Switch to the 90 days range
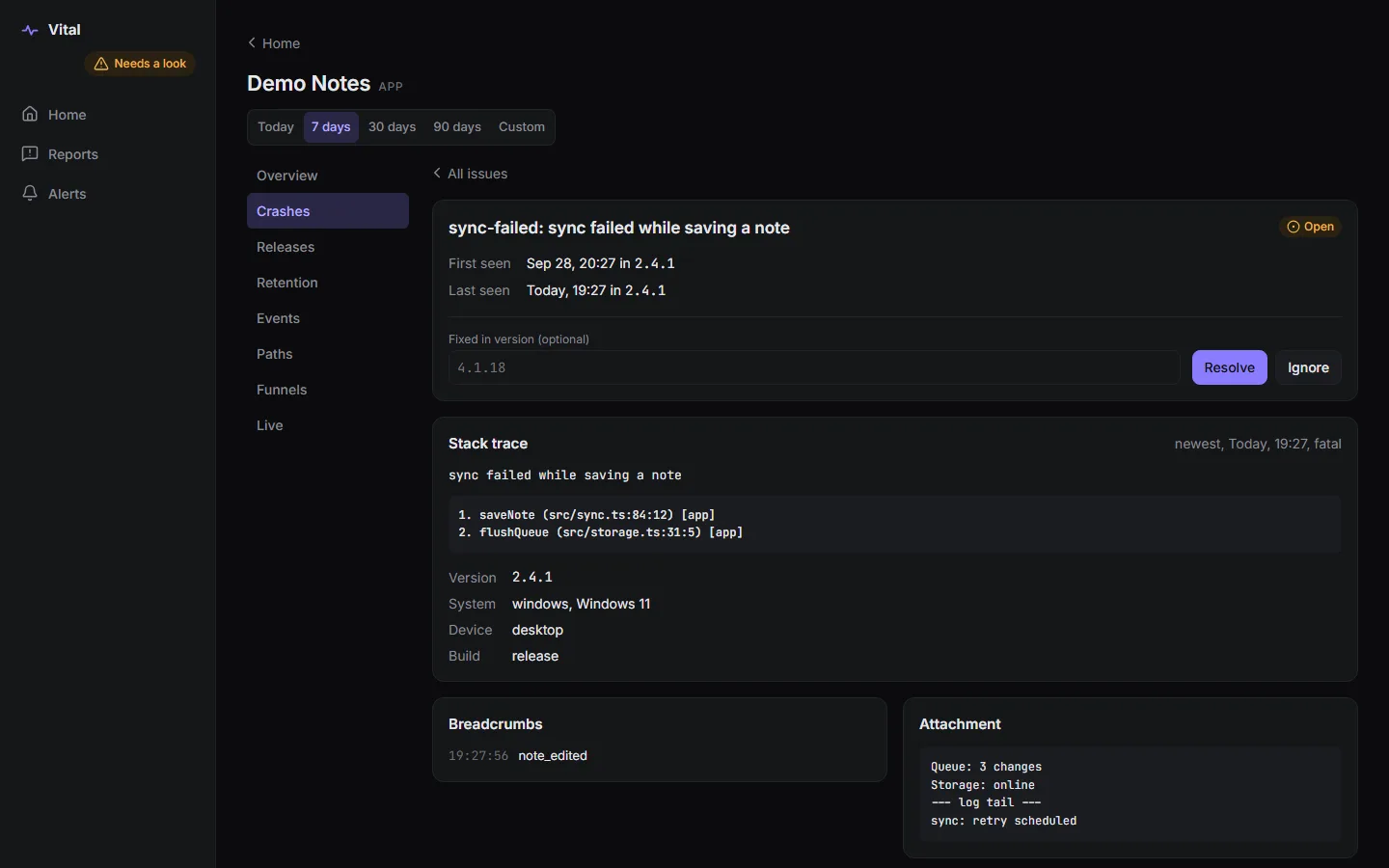 [457, 127]
